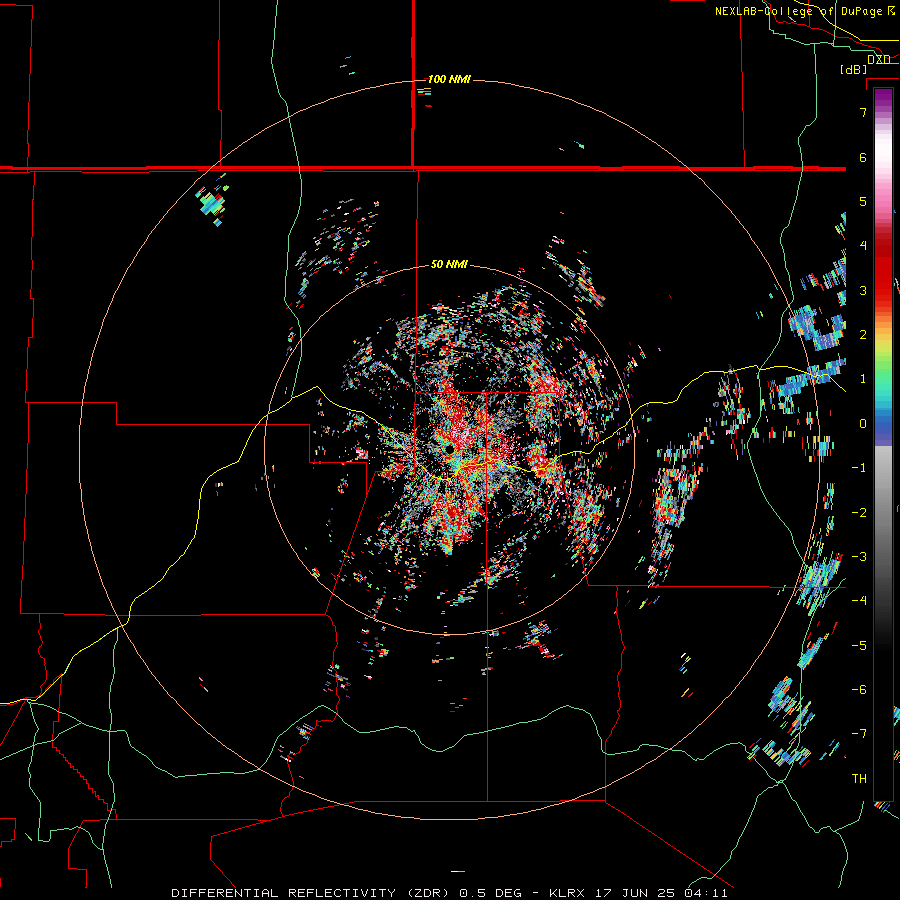Click the -4 value on the dB scale
This screenshot has width=900, height=900.
pyautogui.click(x=859, y=601)
